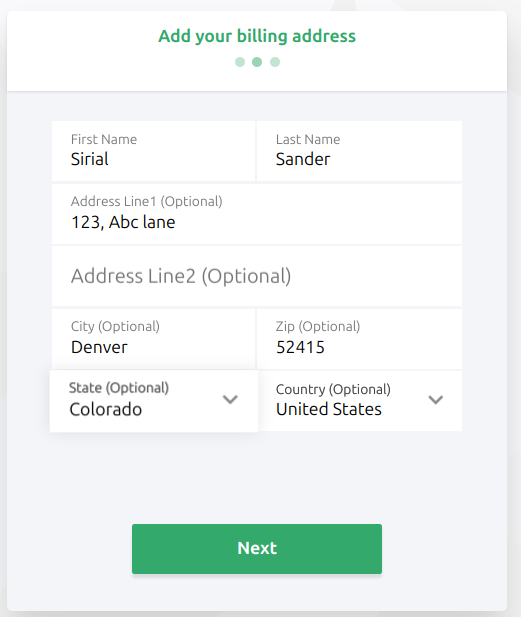Click the First Name label

pyautogui.click(x=104, y=139)
